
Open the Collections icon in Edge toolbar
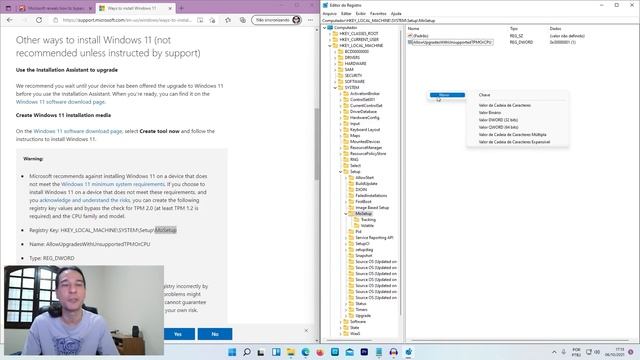pos(242,20)
